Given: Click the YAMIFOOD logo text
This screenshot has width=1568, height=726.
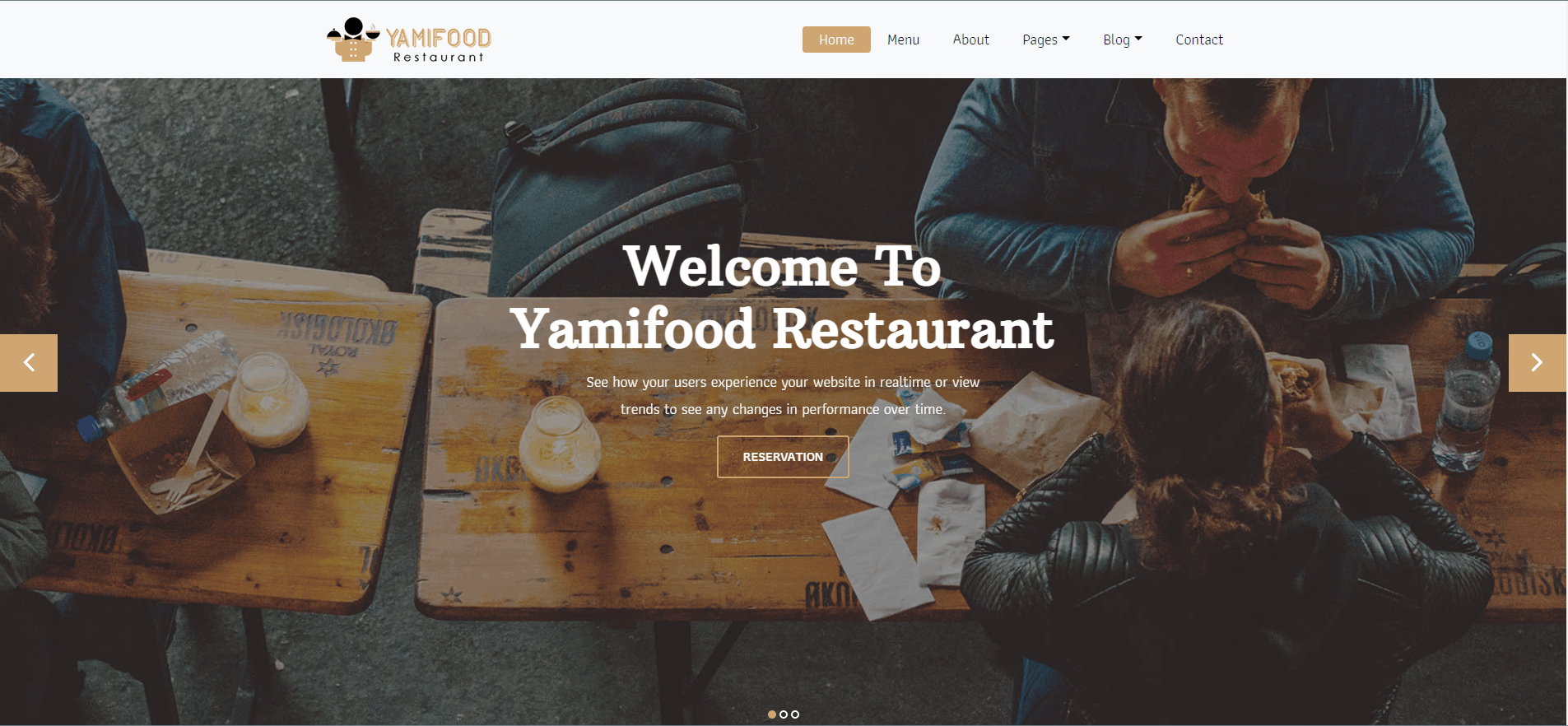Looking at the screenshot, I should [439, 38].
